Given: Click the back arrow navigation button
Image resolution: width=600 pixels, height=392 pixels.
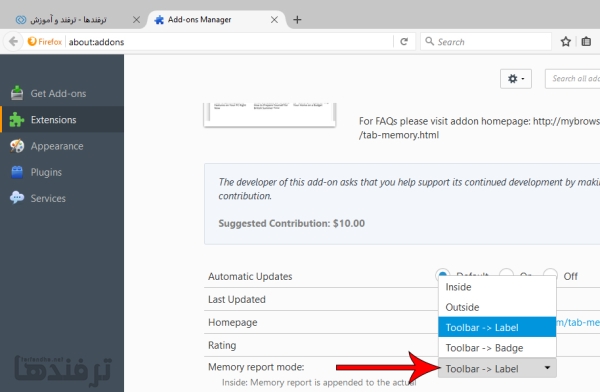Looking at the screenshot, I should point(13,41).
